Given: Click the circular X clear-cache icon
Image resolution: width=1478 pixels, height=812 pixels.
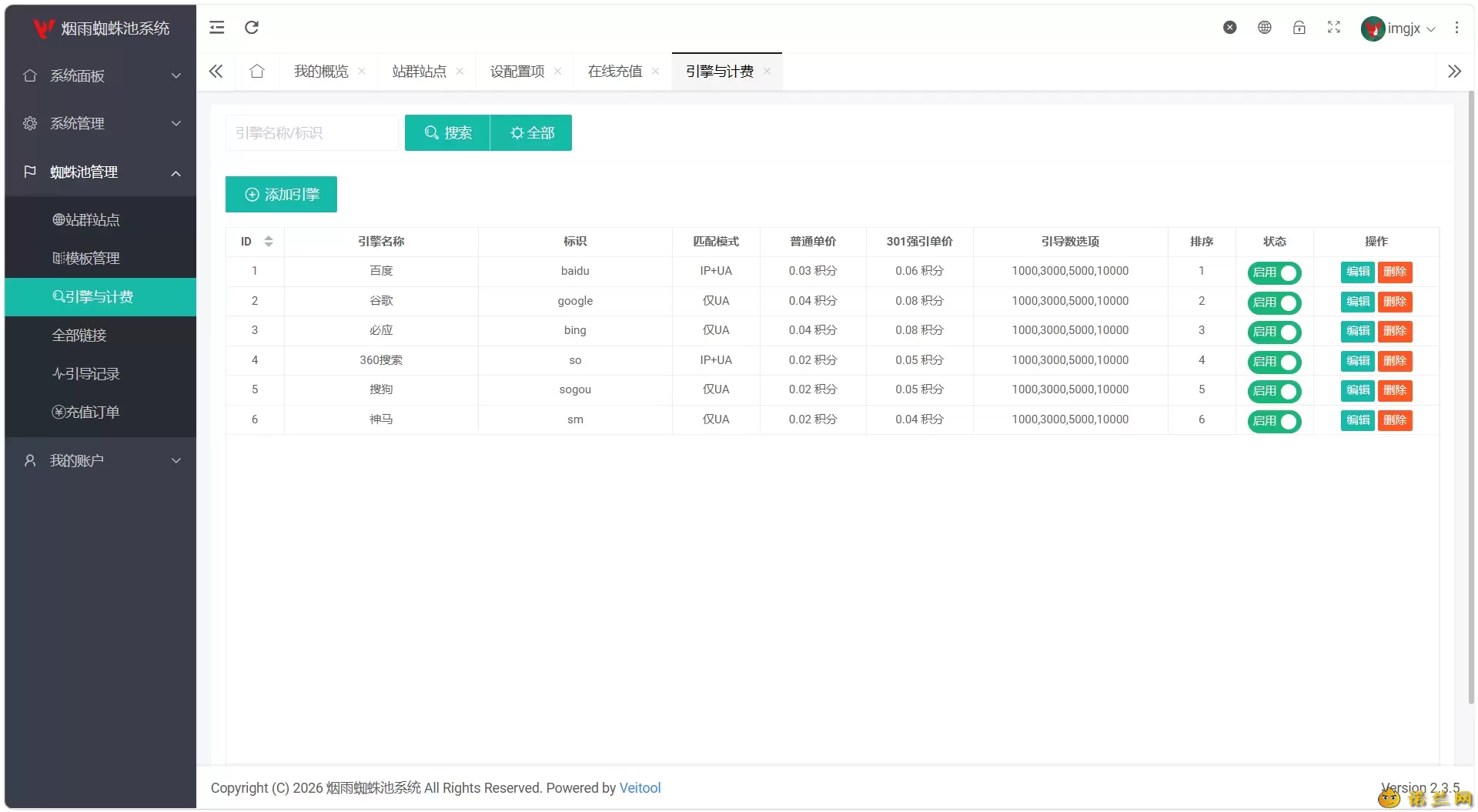Looking at the screenshot, I should pyautogui.click(x=1230, y=28).
